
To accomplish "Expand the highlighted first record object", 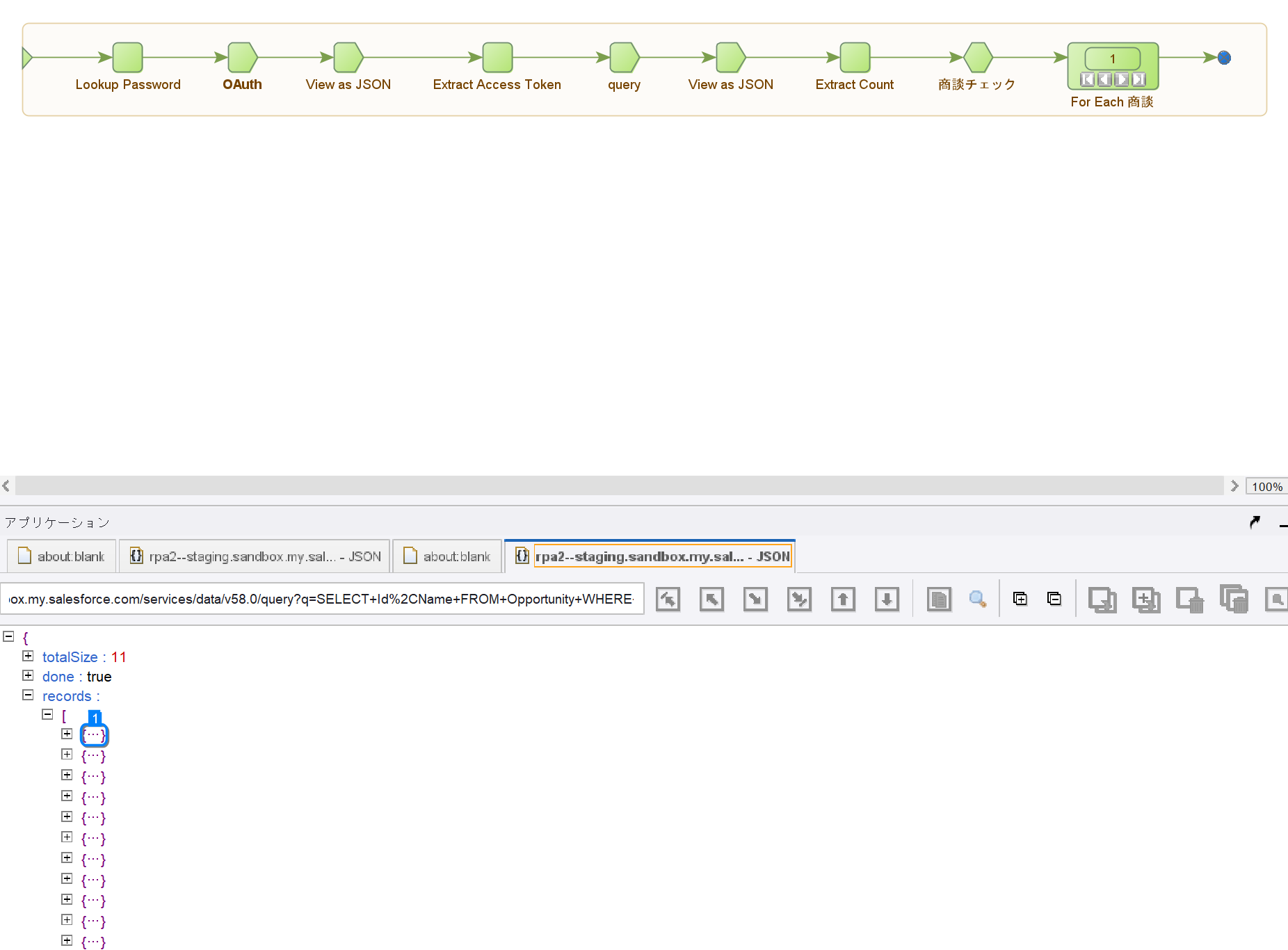I will click(x=67, y=734).
